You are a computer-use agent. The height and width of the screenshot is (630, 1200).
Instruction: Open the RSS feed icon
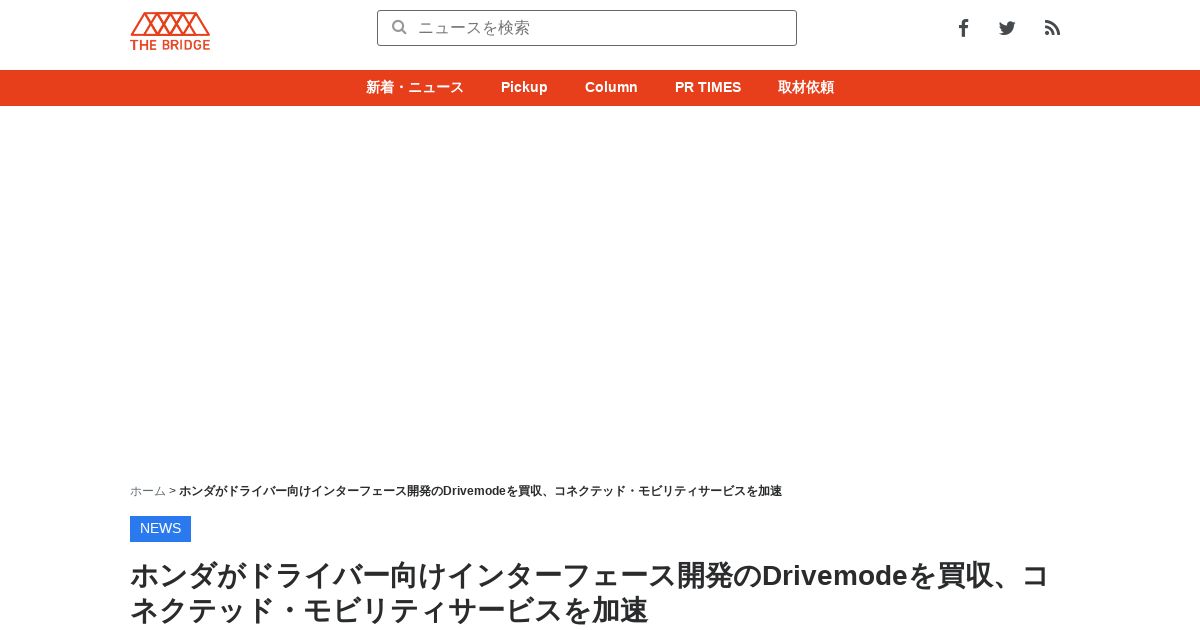click(1052, 28)
